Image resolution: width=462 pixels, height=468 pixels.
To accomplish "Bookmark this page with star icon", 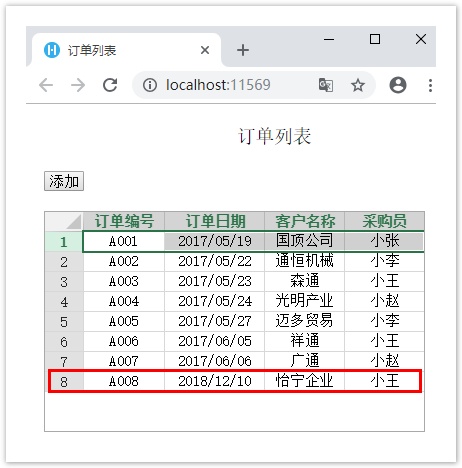I will [x=358, y=85].
